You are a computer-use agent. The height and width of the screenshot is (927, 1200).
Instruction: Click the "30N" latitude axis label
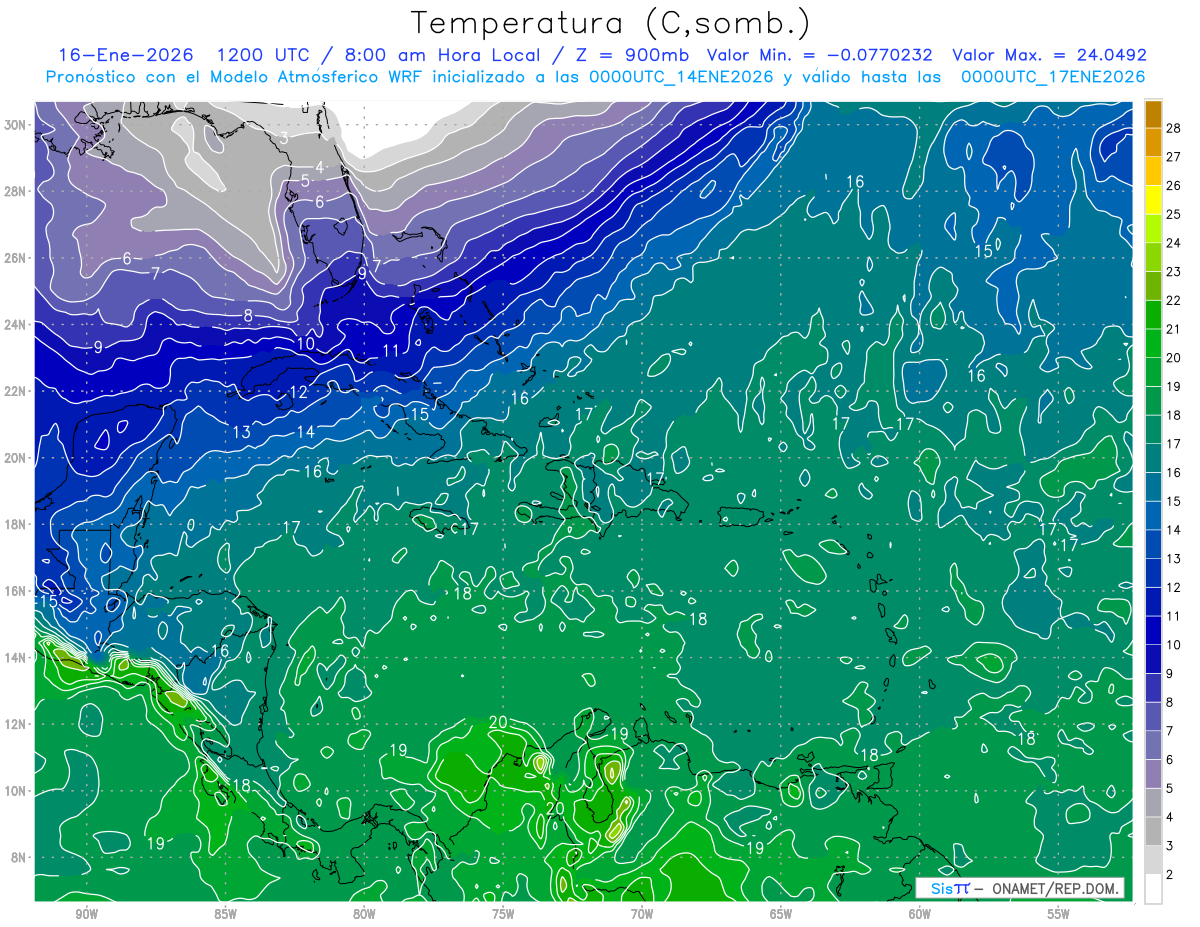click(x=17, y=125)
